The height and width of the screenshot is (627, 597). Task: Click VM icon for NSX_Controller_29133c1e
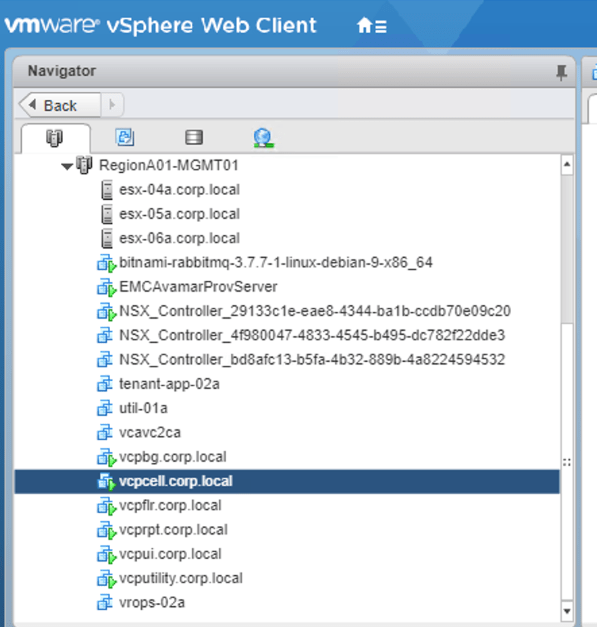coord(106,312)
